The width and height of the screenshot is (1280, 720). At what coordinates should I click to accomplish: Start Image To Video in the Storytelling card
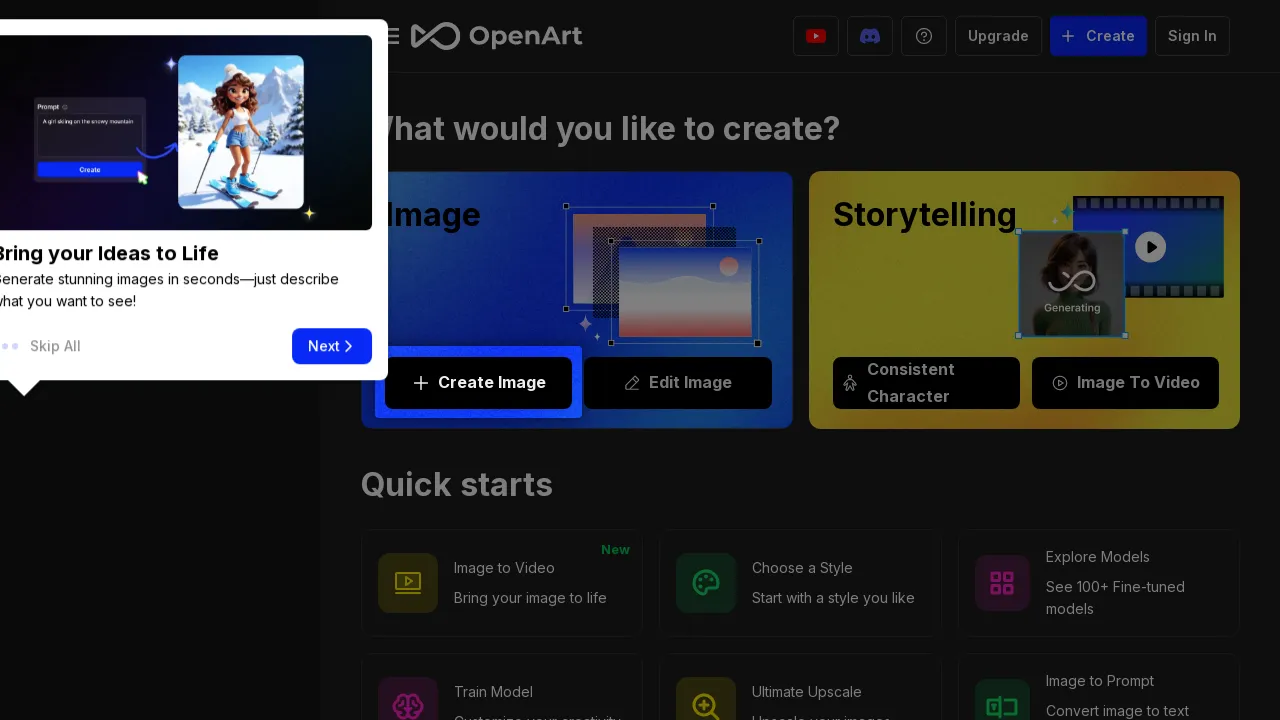click(x=1125, y=383)
